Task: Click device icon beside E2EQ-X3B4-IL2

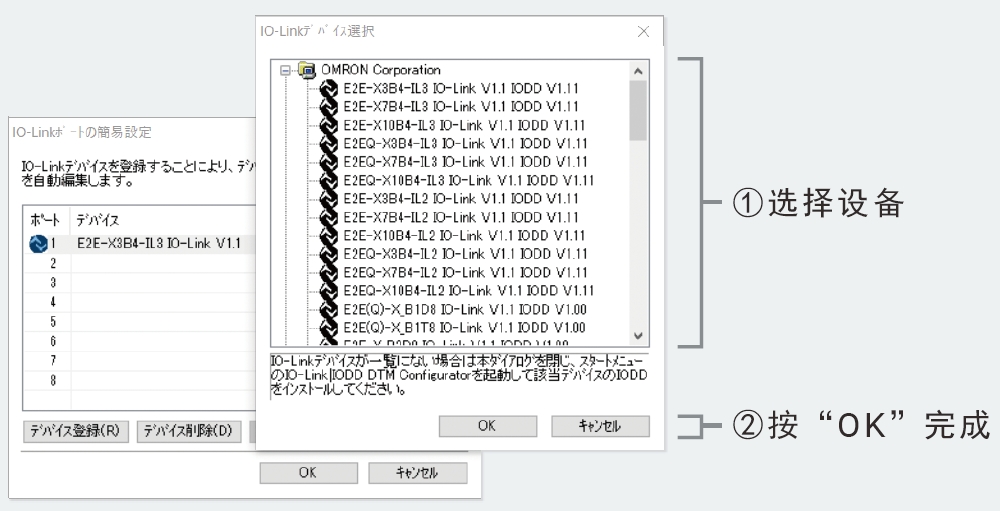Action: coord(328,254)
